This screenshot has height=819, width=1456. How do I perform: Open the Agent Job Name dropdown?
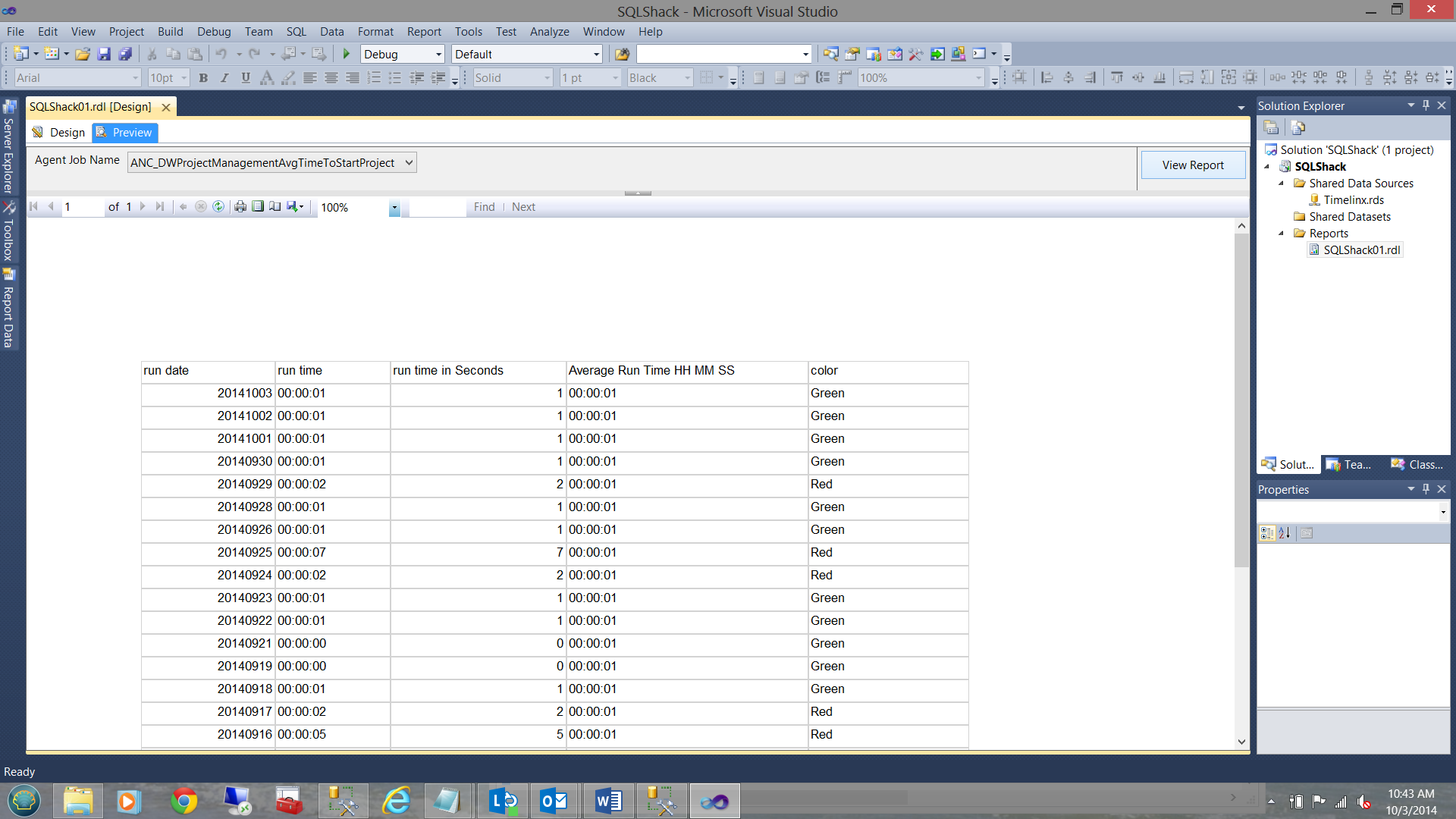pyautogui.click(x=409, y=162)
